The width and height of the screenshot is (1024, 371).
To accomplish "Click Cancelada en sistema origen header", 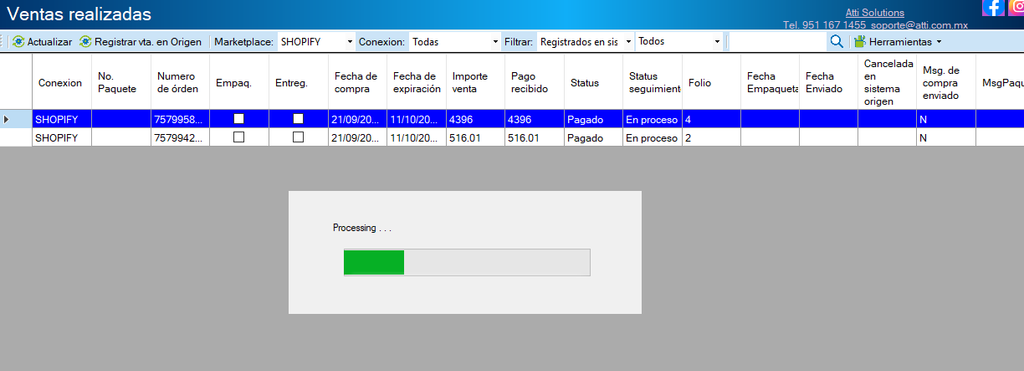I will (888, 83).
